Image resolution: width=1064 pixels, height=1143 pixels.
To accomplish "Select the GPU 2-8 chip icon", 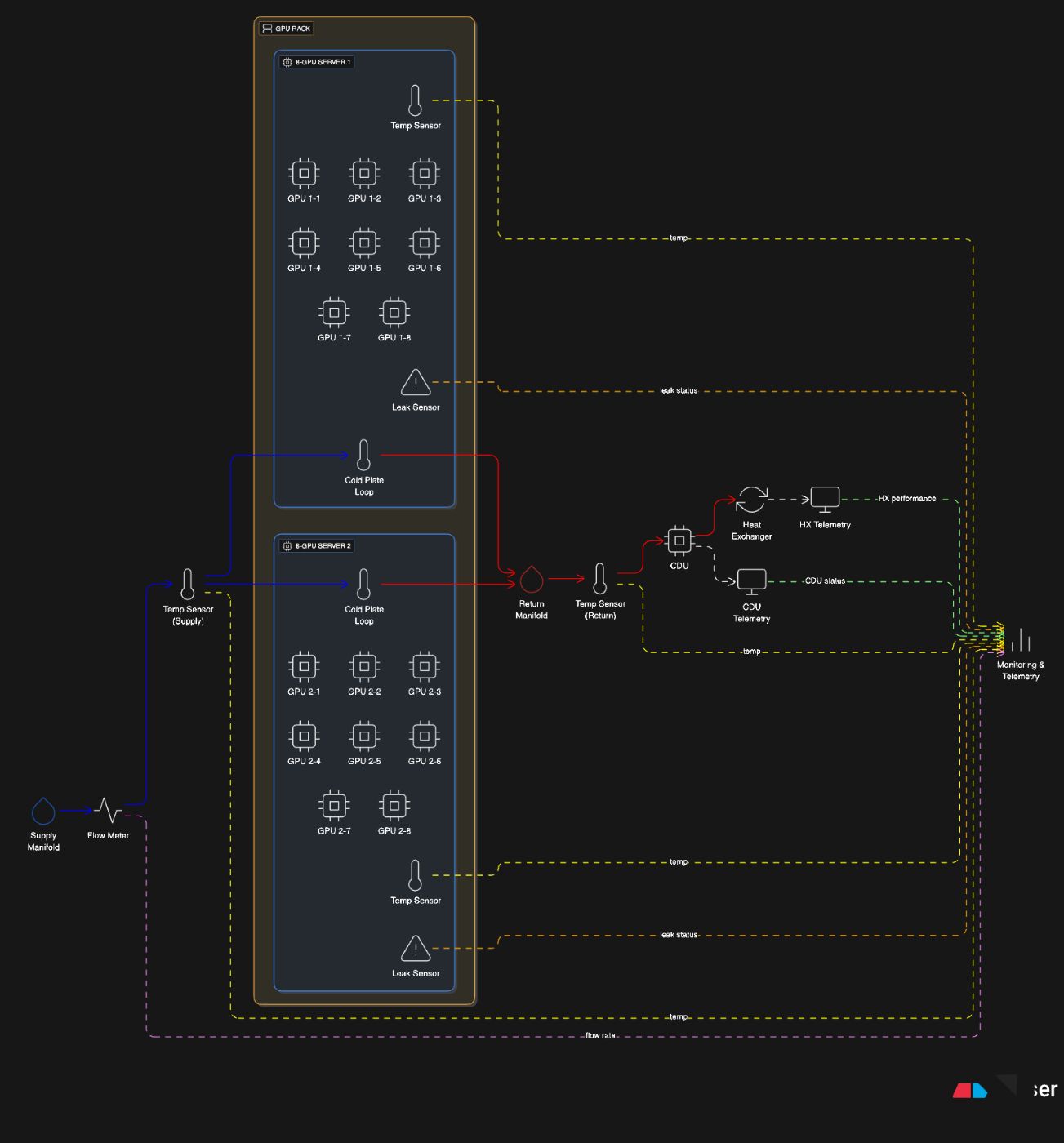I will [x=394, y=806].
